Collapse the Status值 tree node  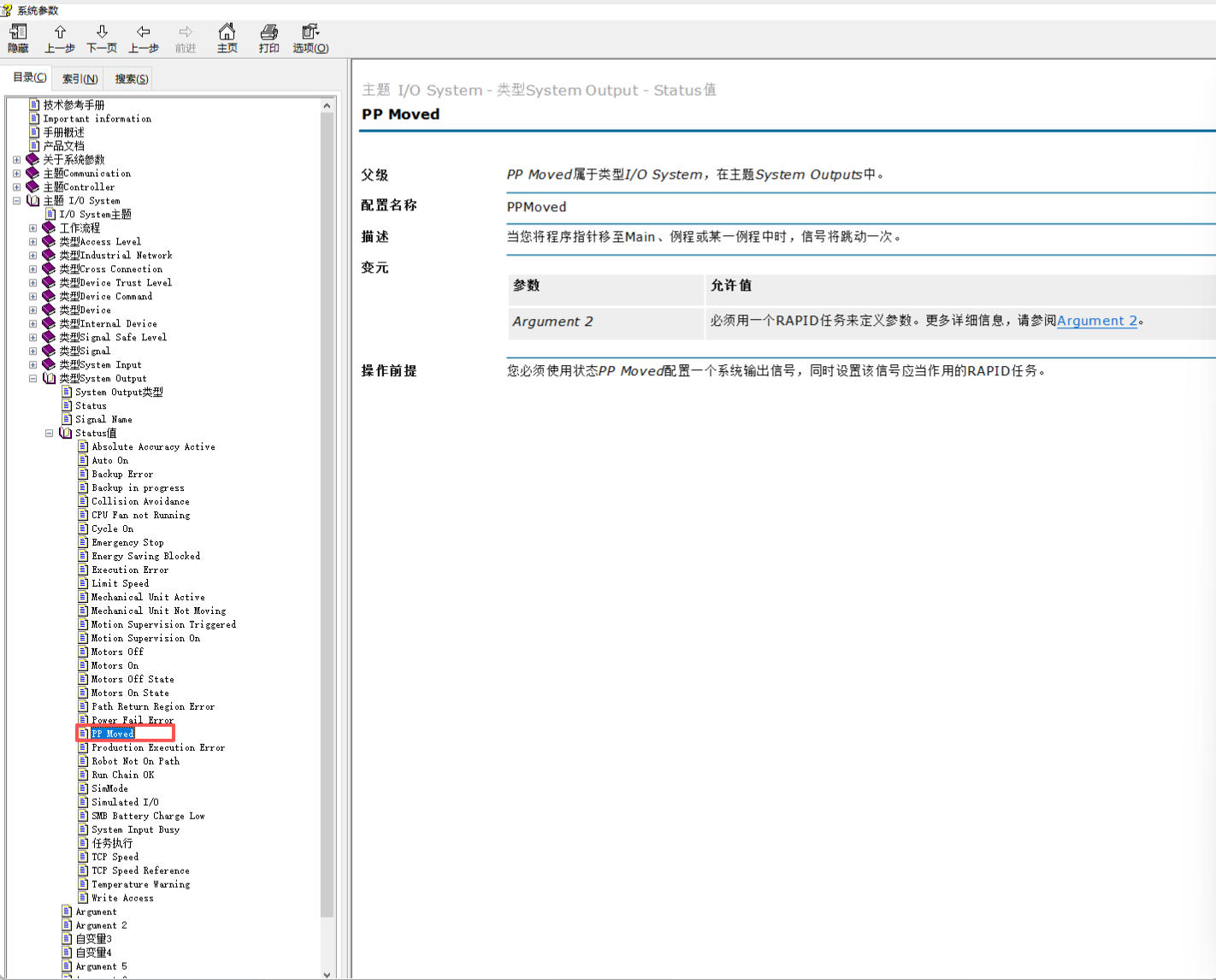(x=49, y=434)
